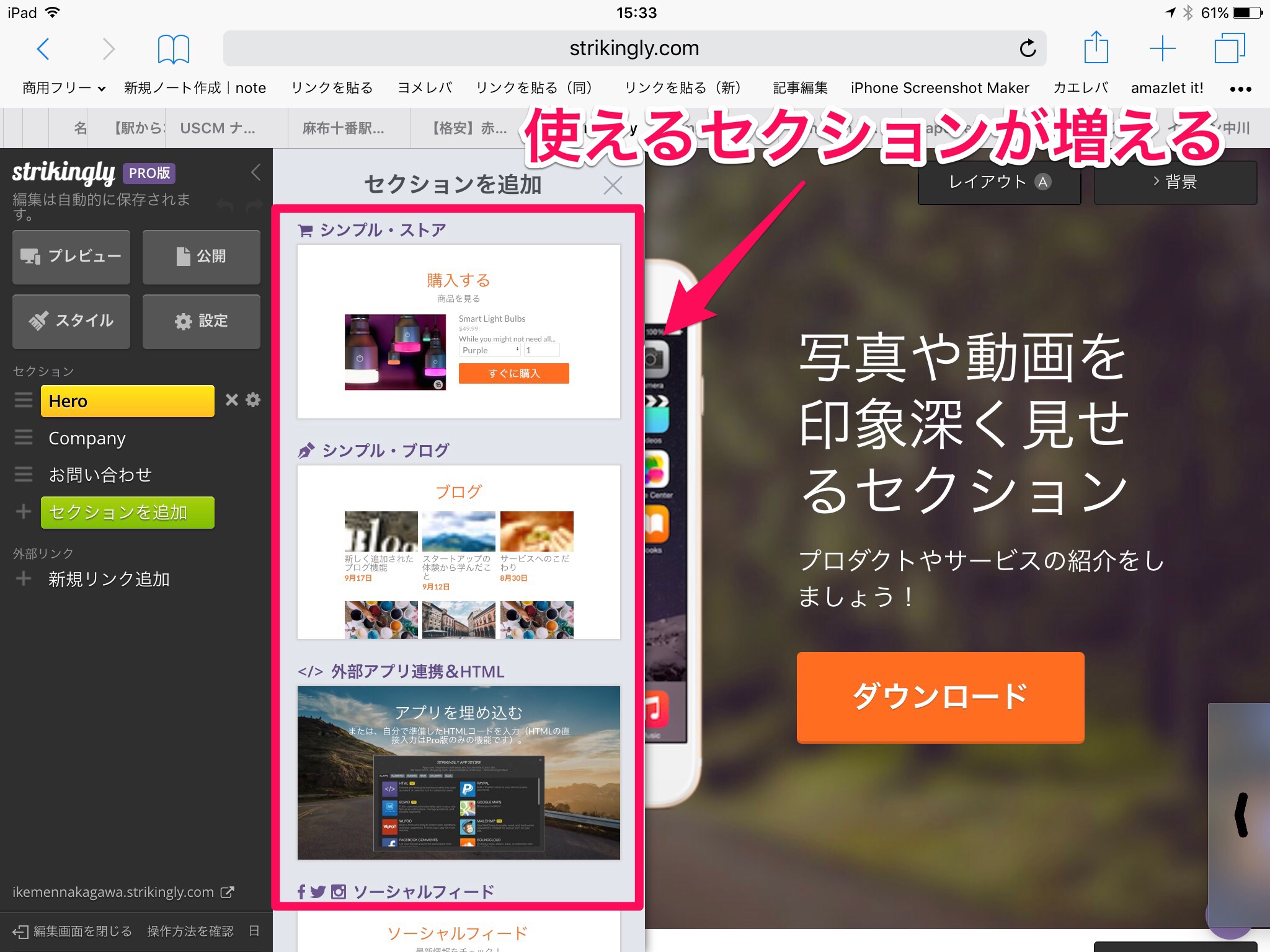
Task: Show all tabs overview icon
Action: coord(1229,48)
